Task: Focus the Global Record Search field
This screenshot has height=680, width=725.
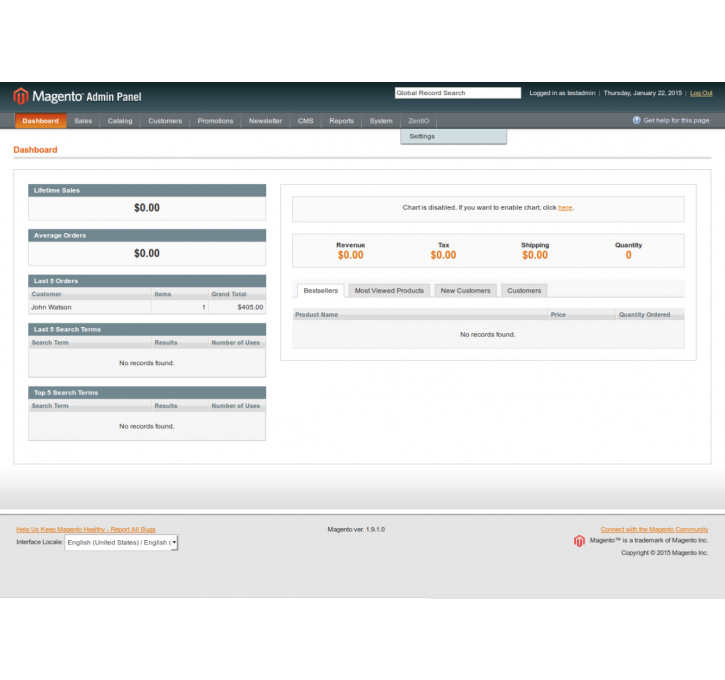Action: (x=458, y=93)
